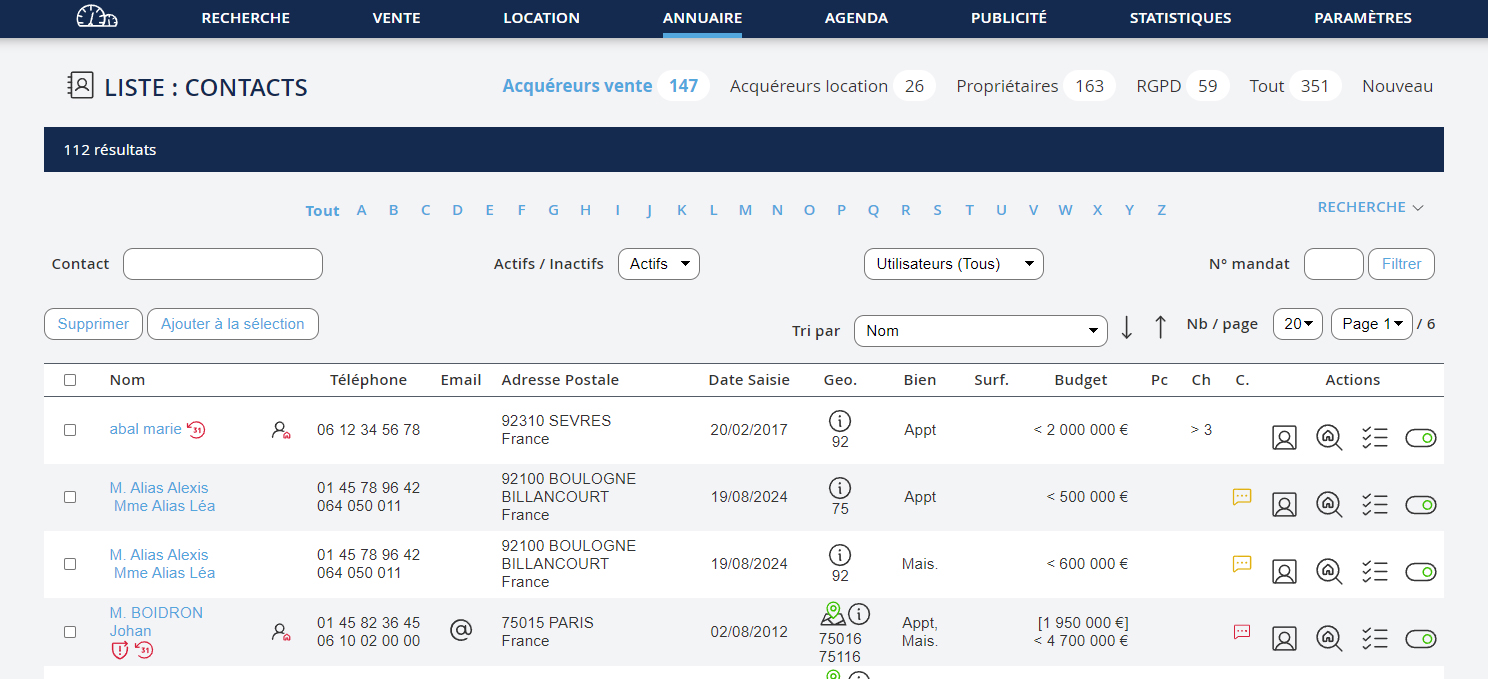Switch to the Propriétaires tab
The image size is (1488, 679).
1007,86
